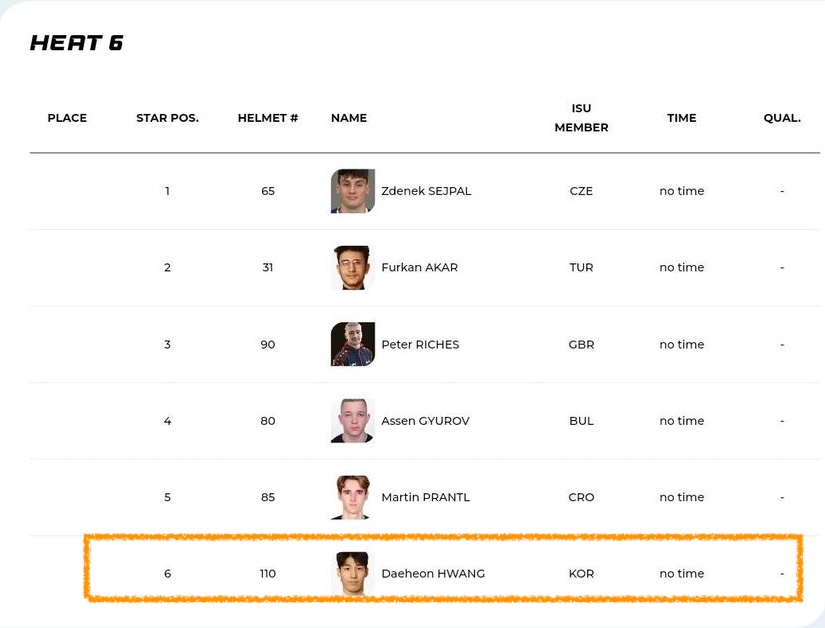Viewport: 825px width, 628px height.
Task: Open Furkan AKAR's profile photo
Action: click(x=353, y=267)
